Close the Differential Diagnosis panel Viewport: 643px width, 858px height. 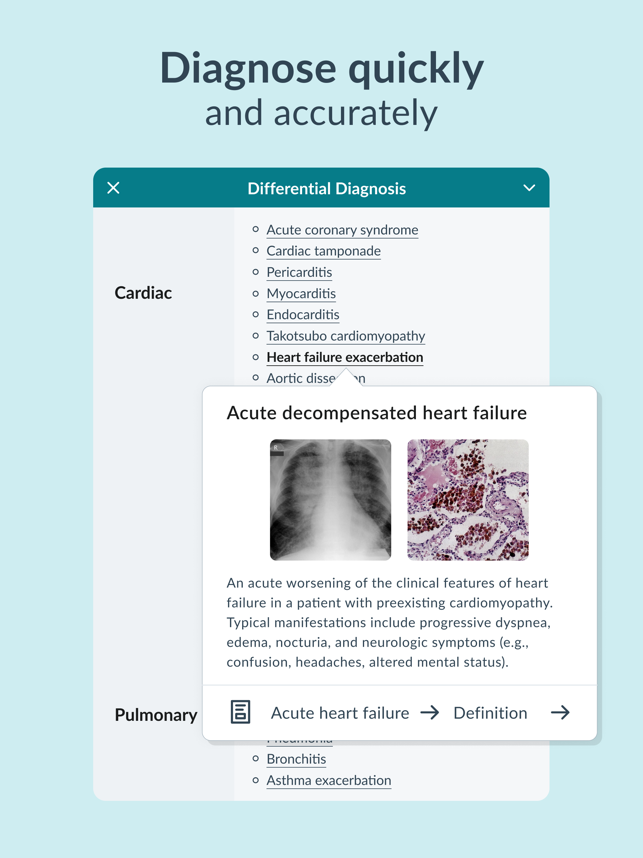point(114,188)
